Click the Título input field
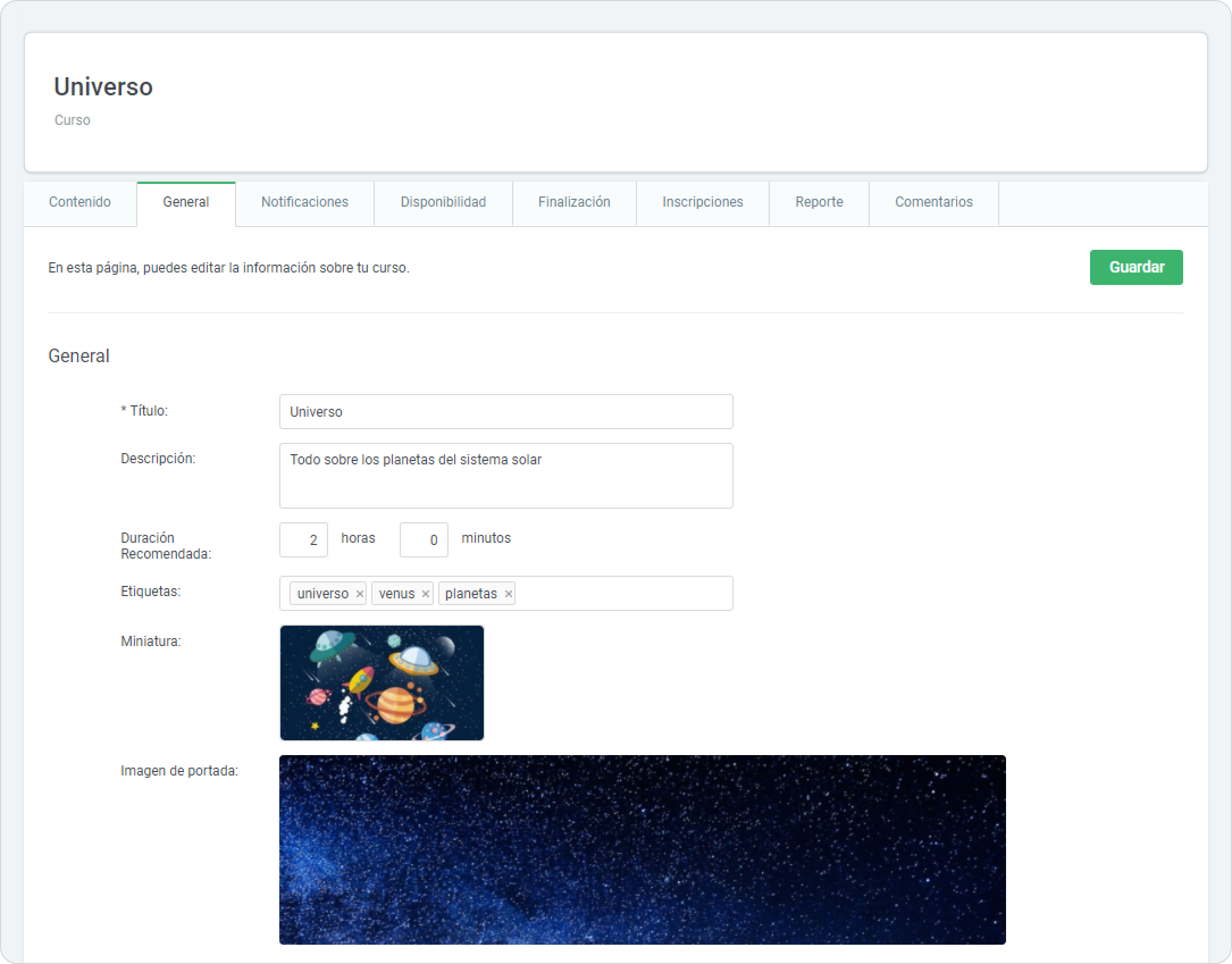Screen dimensions: 1232x964 point(505,412)
